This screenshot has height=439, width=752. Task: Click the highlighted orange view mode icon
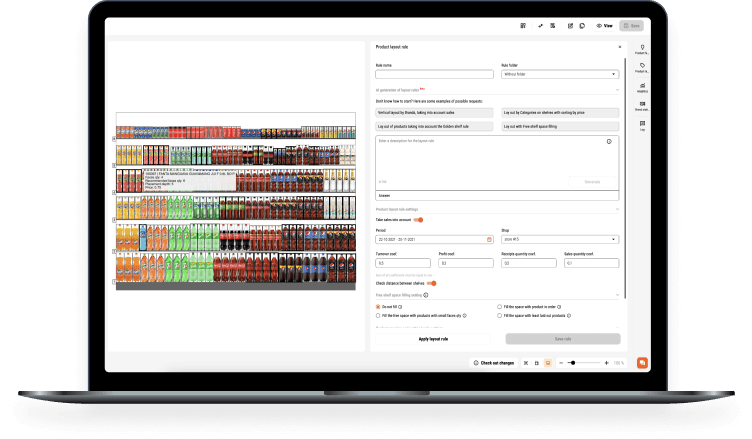(x=548, y=362)
